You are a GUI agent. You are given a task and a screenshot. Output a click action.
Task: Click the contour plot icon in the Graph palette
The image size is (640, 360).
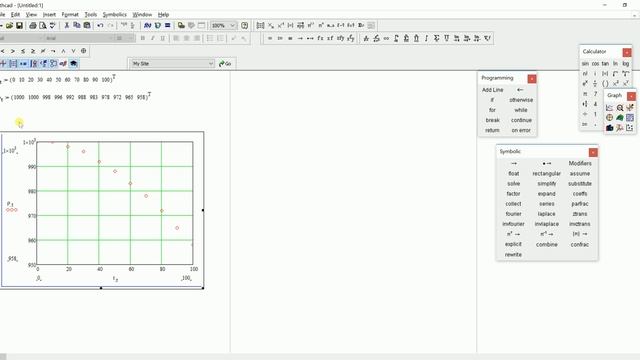click(630, 118)
